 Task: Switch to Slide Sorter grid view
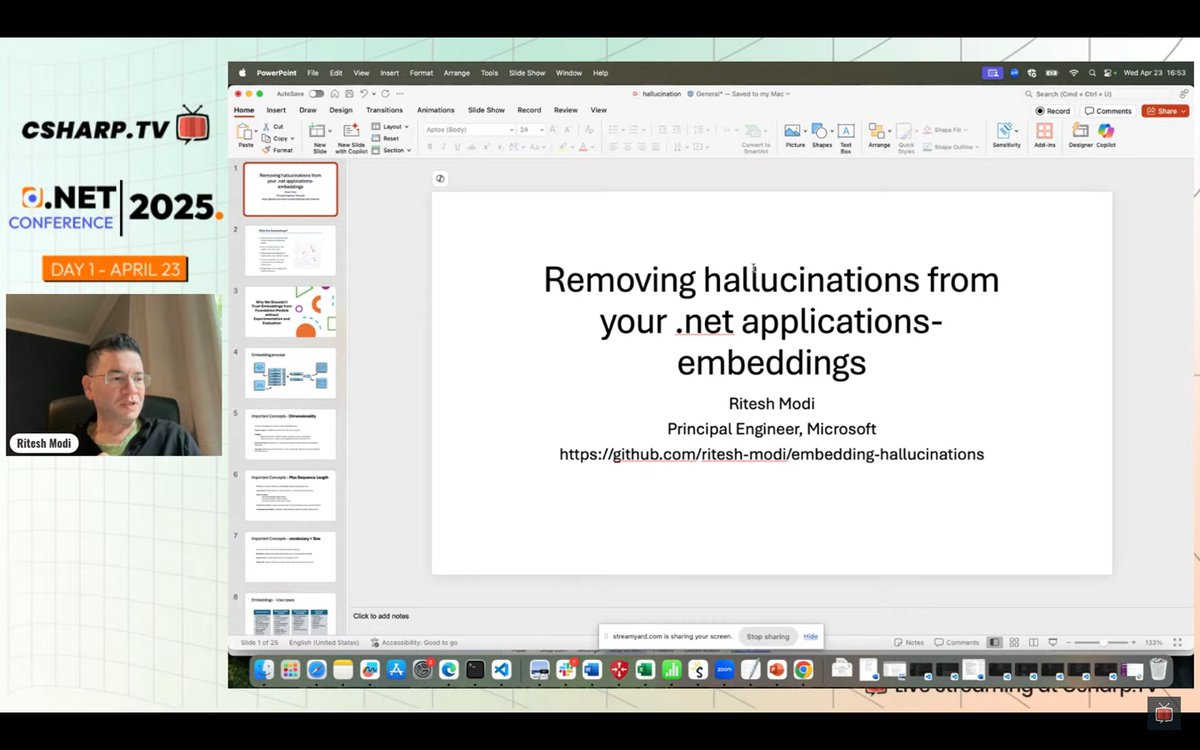pyautogui.click(x=1014, y=642)
